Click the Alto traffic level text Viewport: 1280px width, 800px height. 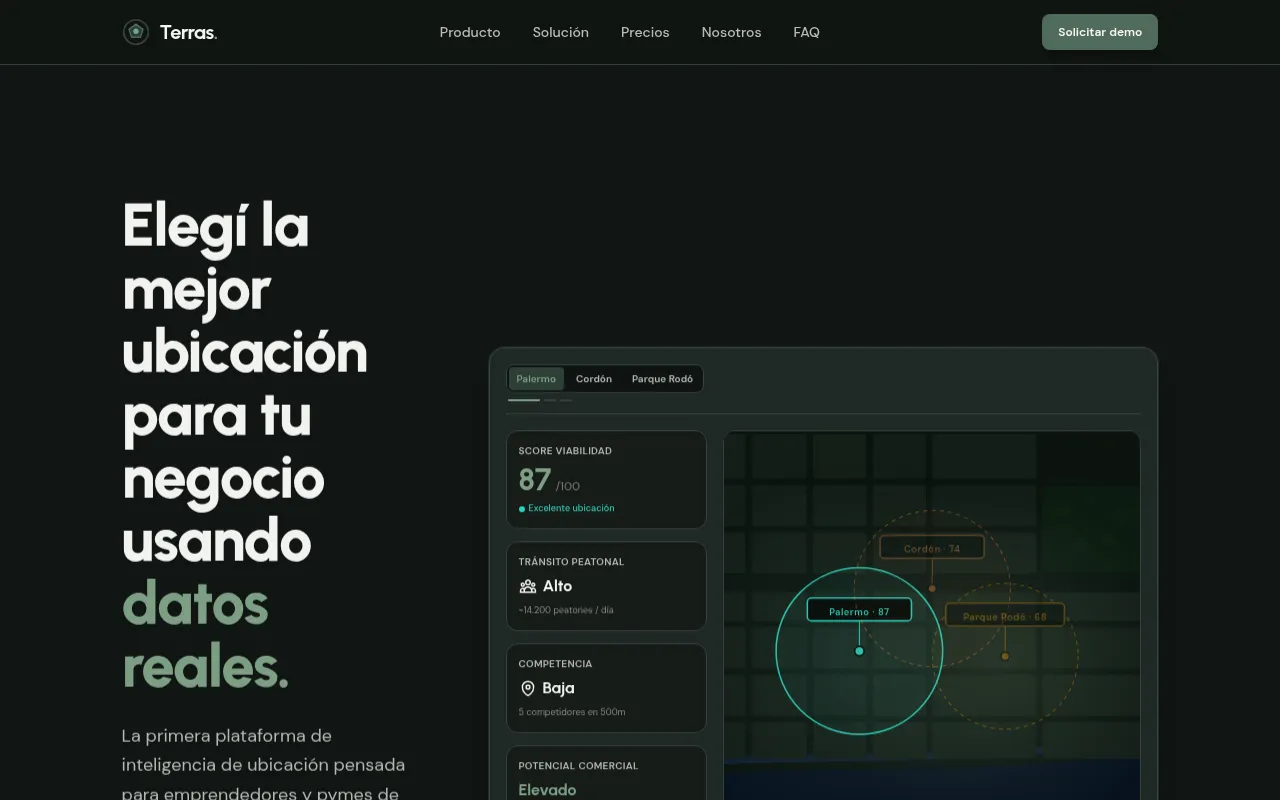[x=558, y=586]
